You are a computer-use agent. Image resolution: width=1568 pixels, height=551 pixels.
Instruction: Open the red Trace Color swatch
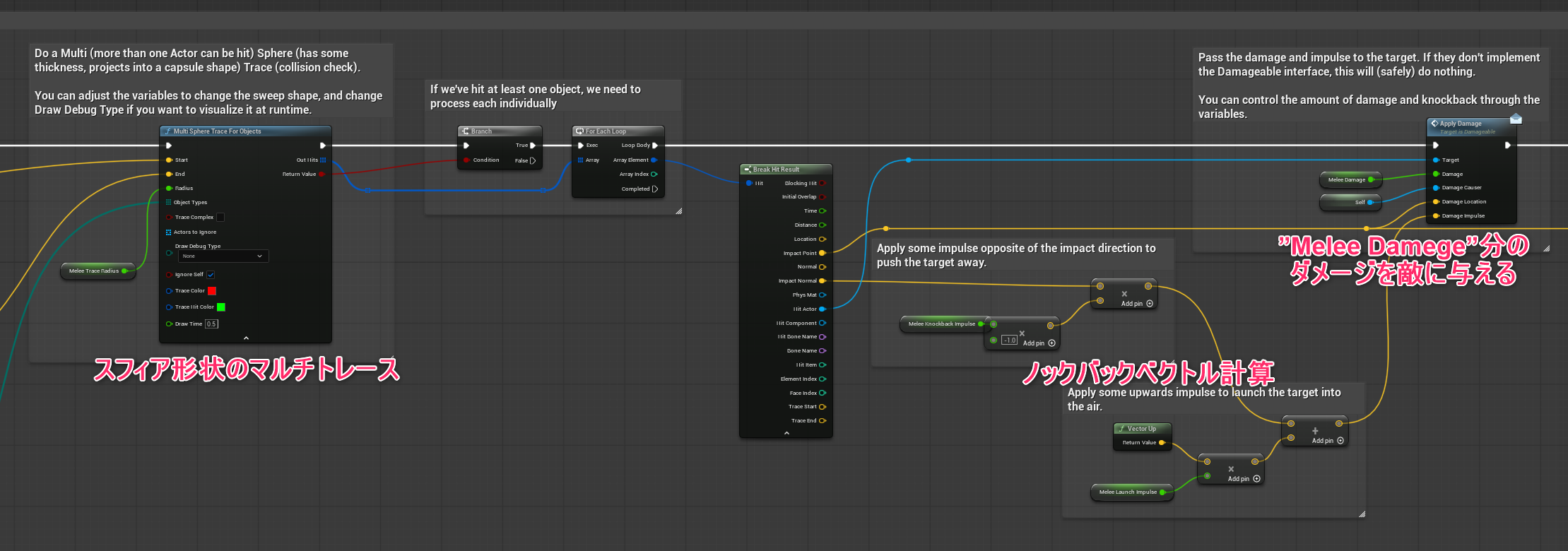pos(212,290)
